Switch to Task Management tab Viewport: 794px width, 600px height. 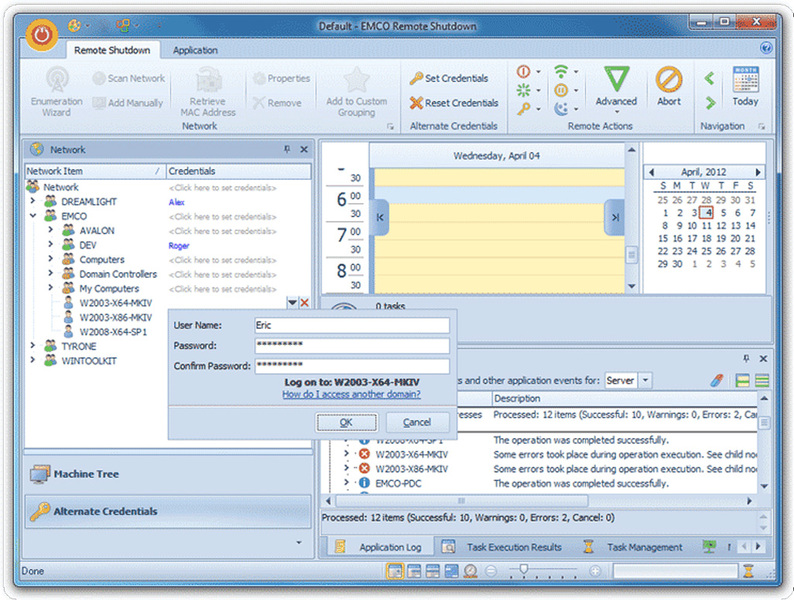(x=632, y=547)
